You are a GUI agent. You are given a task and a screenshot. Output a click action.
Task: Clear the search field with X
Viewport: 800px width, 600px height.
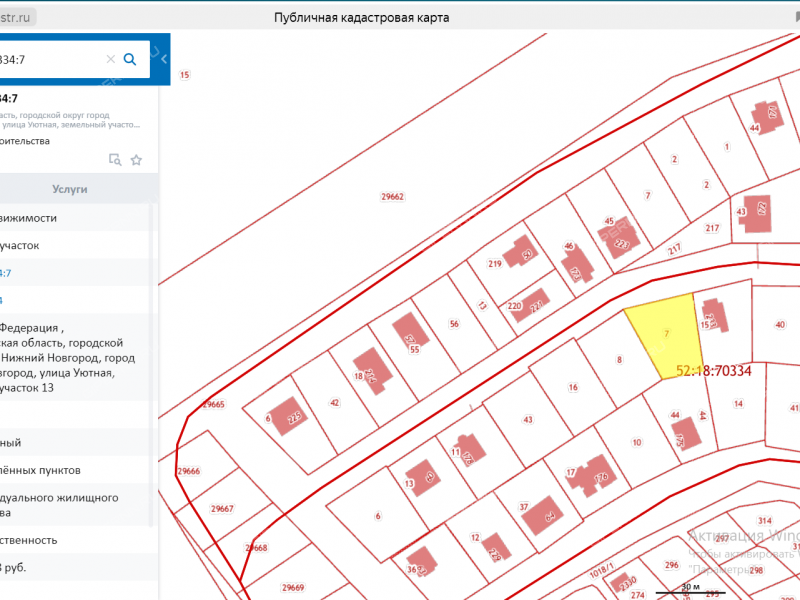pos(111,59)
